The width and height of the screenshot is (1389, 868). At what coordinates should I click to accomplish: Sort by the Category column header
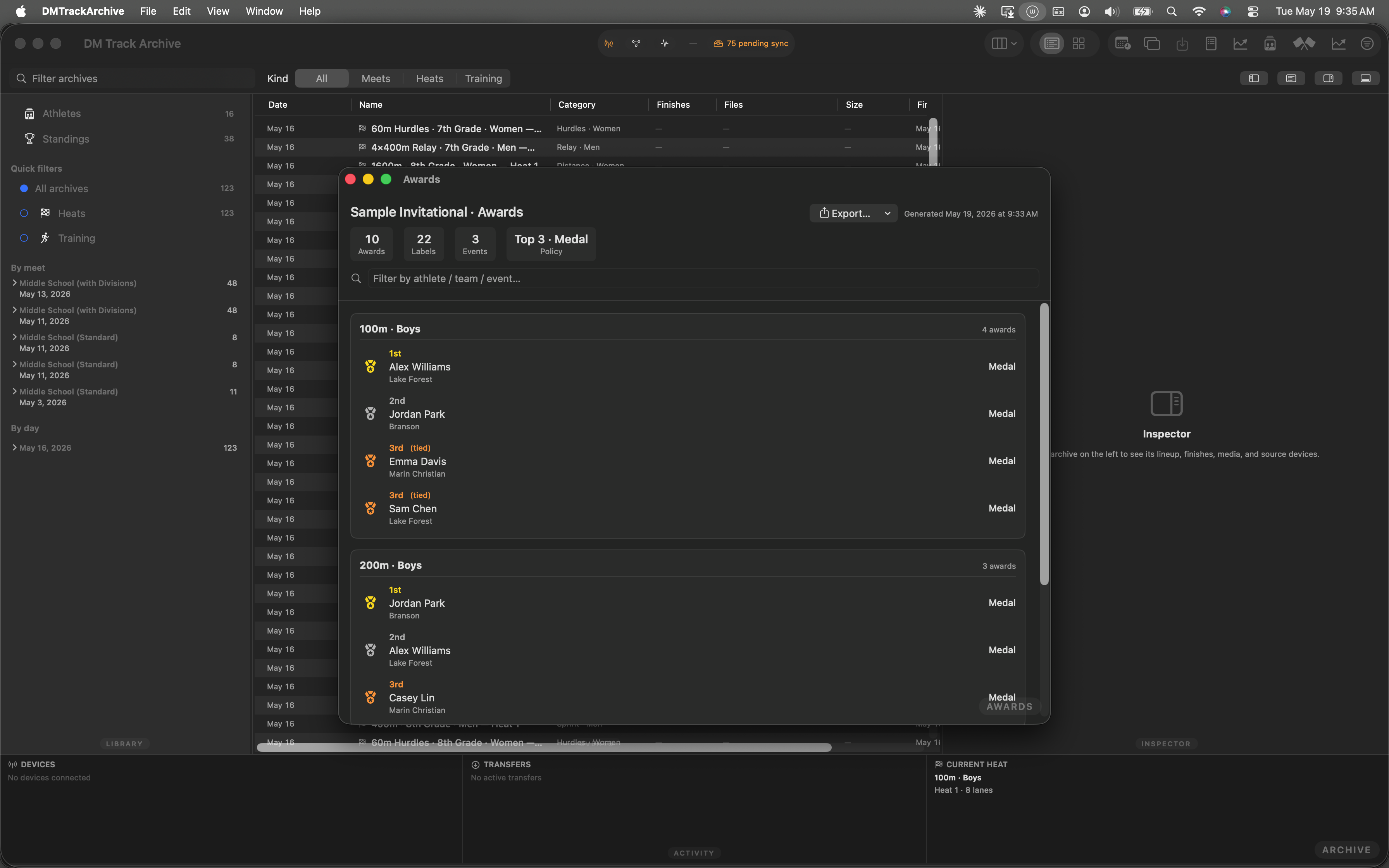coord(577,105)
